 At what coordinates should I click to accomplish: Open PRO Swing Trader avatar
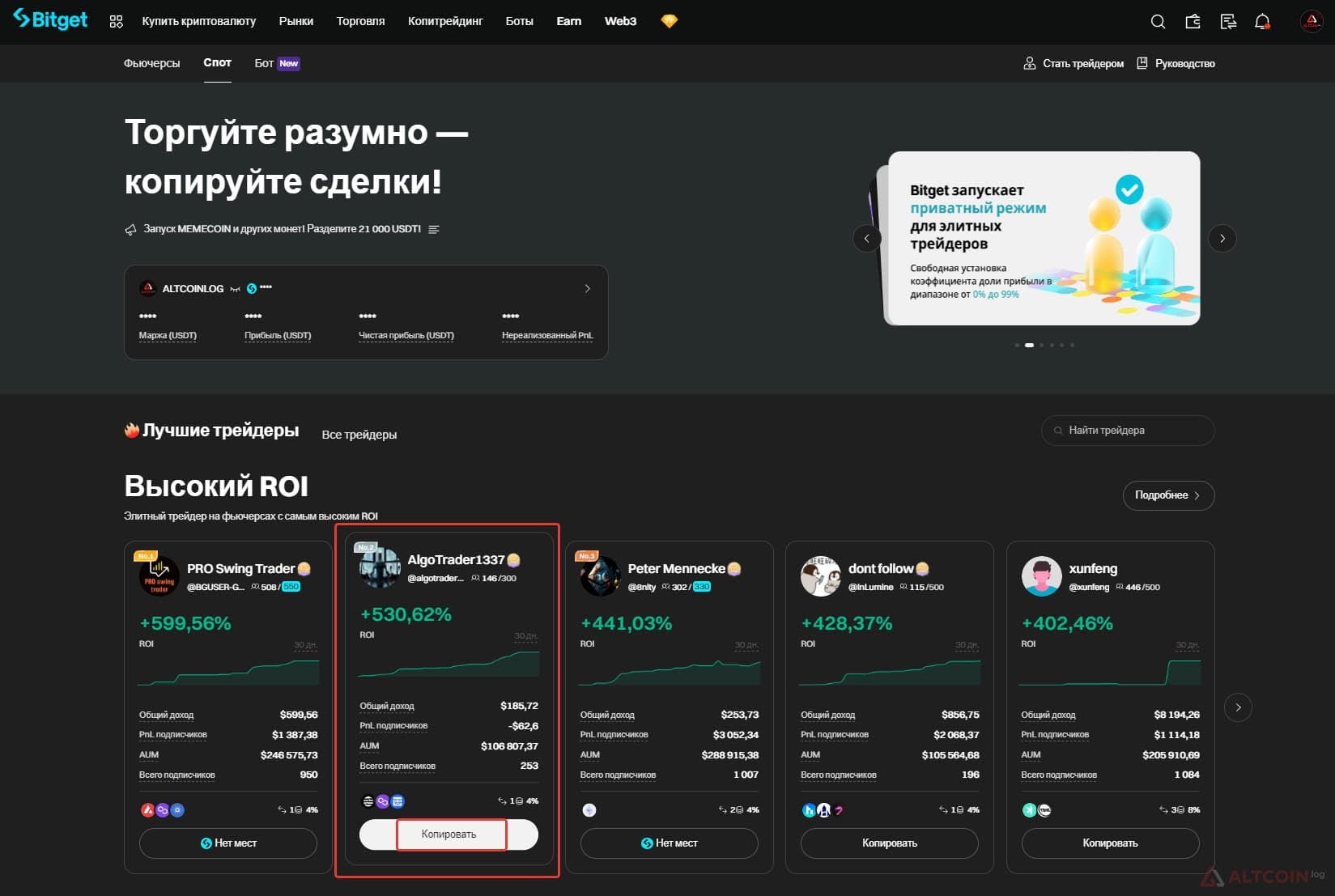point(159,575)
